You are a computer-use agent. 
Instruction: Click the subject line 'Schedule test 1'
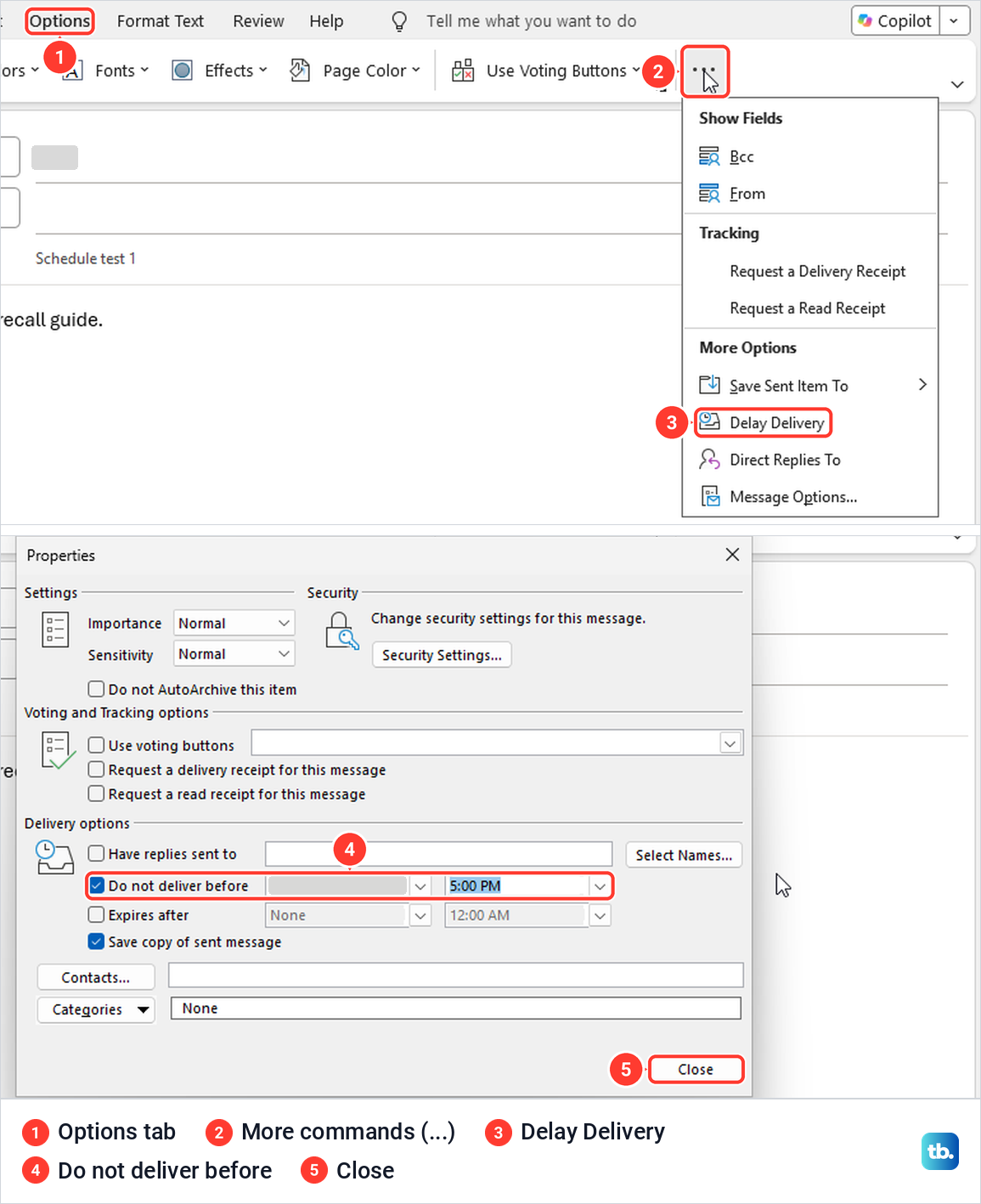(85, 258)
